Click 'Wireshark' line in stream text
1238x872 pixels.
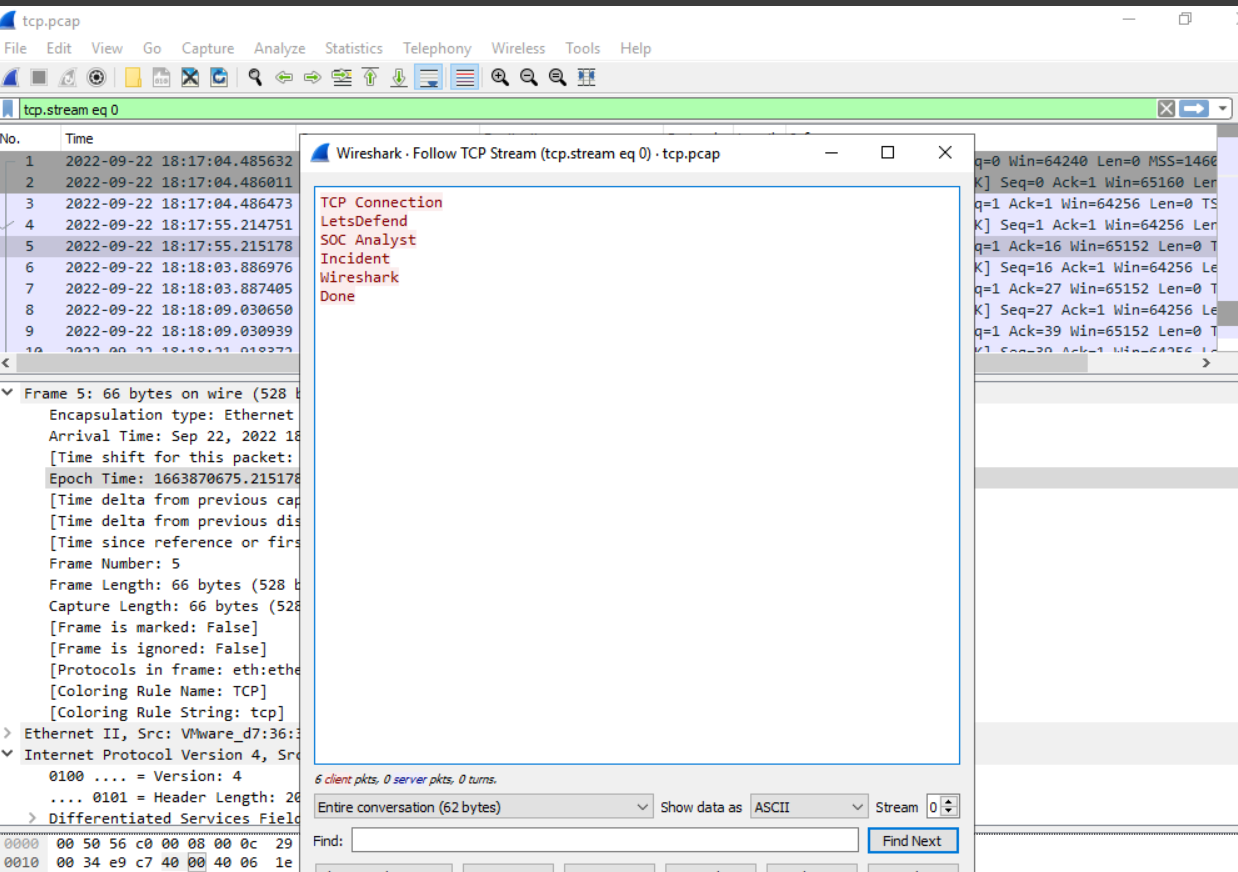tap(360, 277)
